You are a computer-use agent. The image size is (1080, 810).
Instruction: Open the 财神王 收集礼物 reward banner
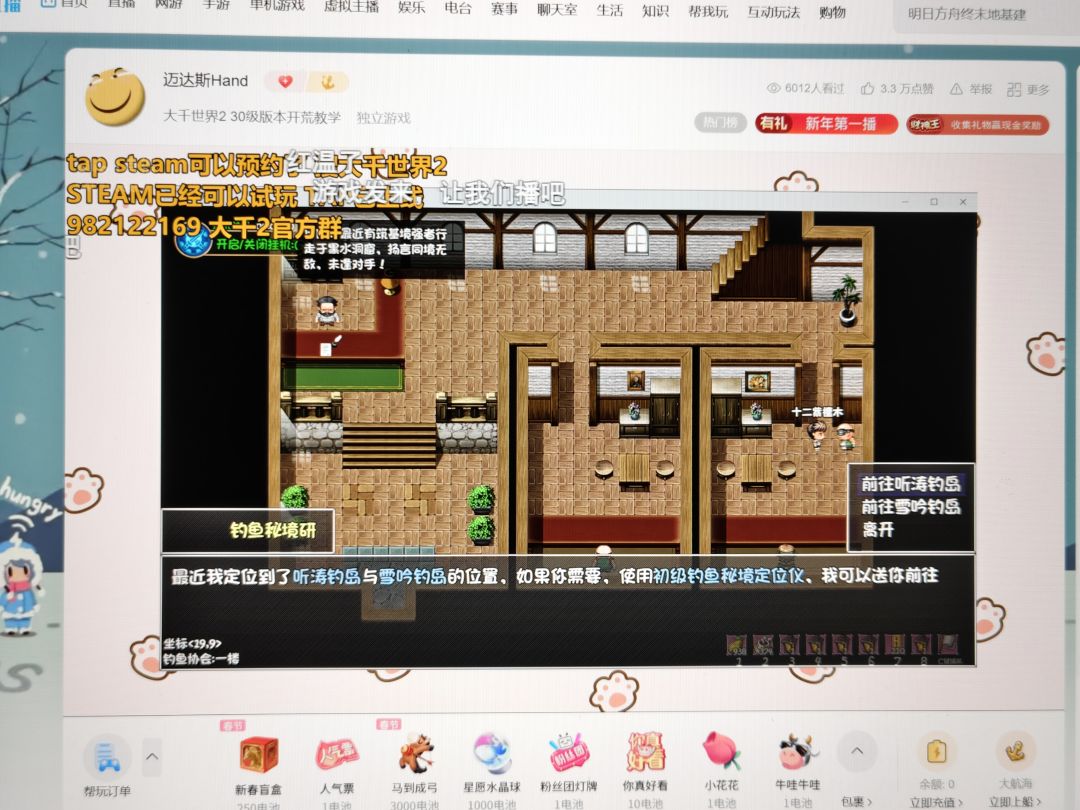[977, 125]
